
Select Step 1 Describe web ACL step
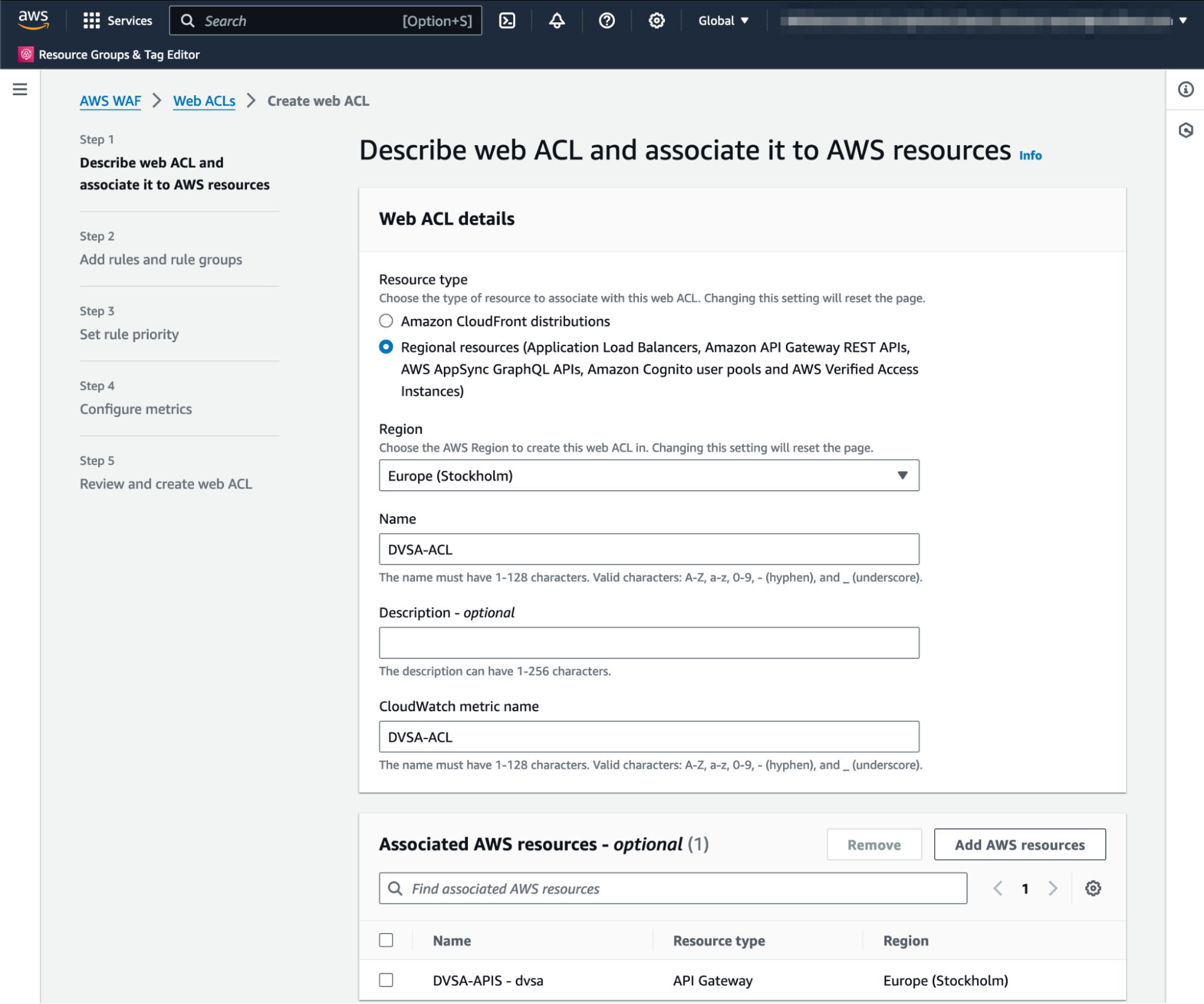pyautogui.click(x=174, y=173)
